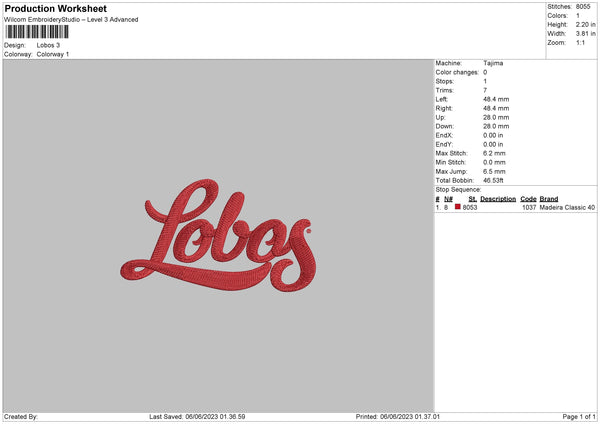
Task: Click the Stop Sequence heading
Action: (458, 190)
